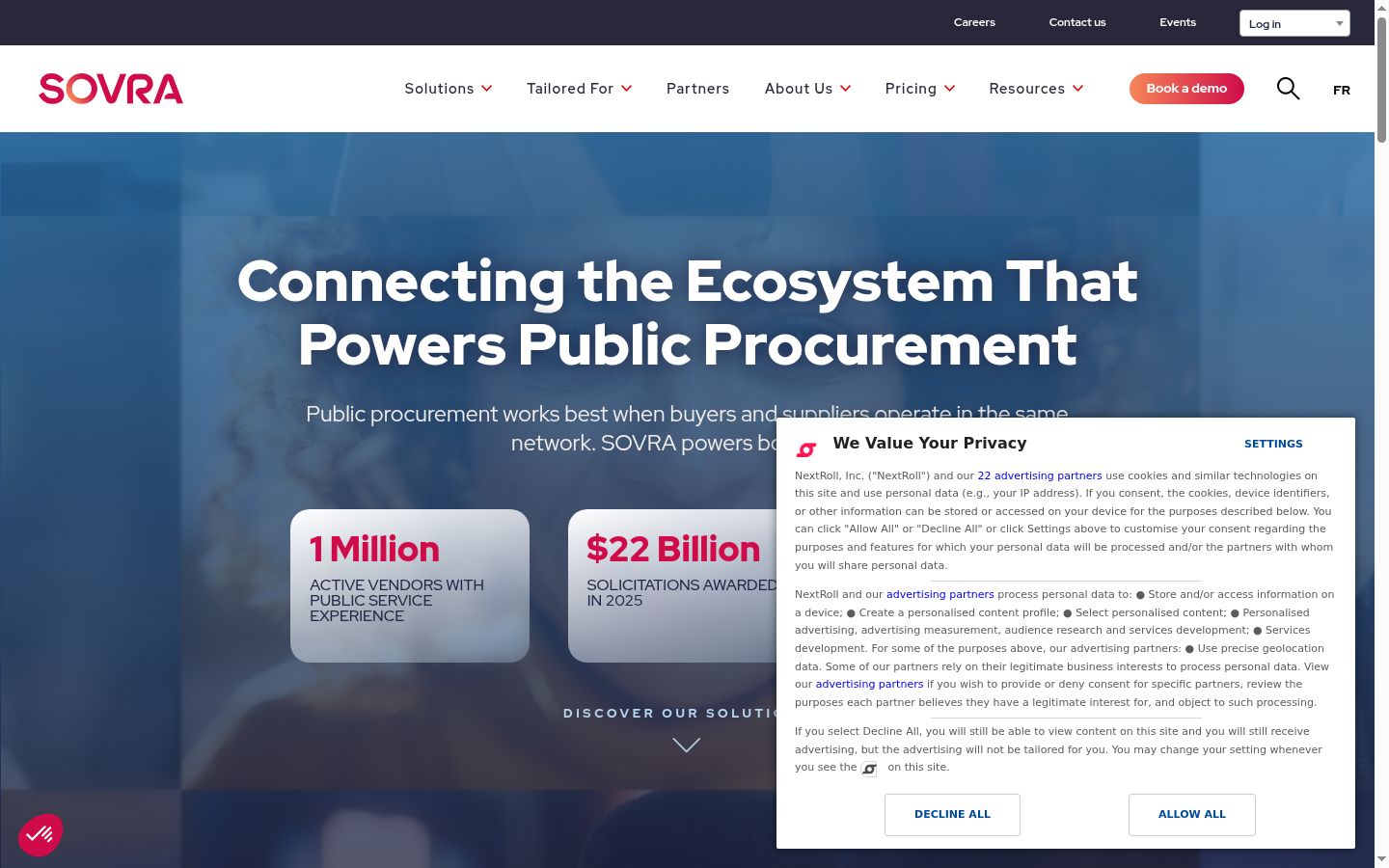Open the Partners page

coord(697,89)
